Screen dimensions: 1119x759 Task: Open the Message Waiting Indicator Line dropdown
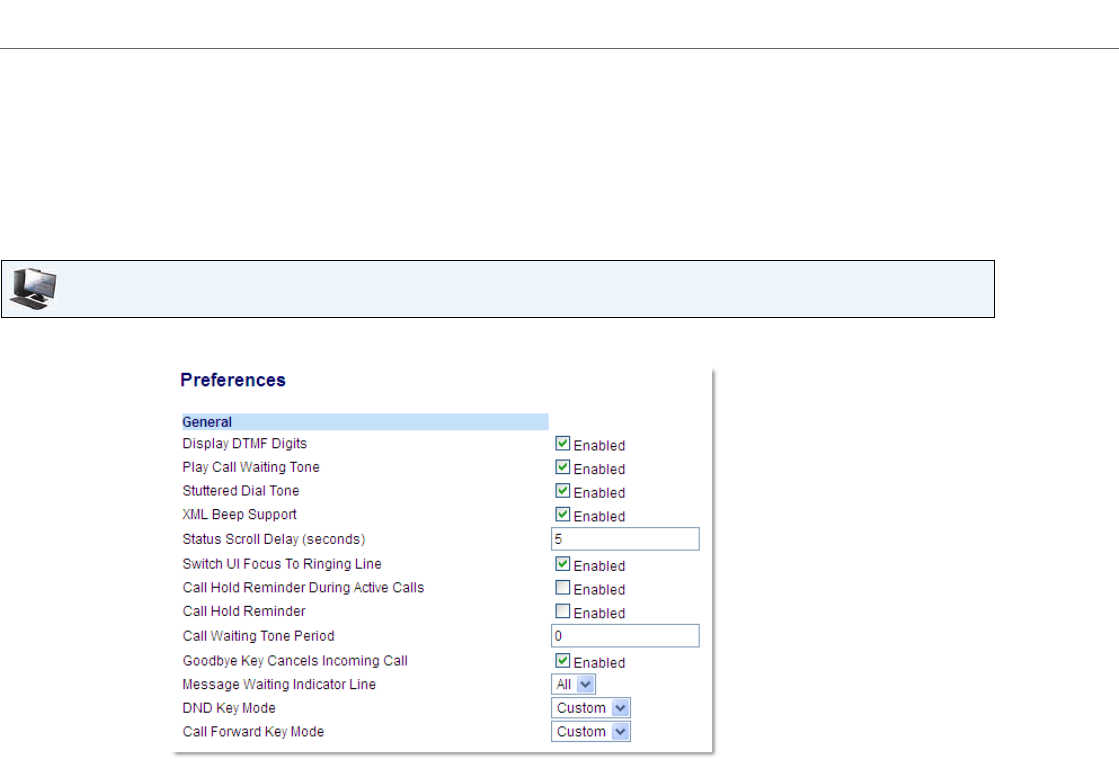tap(574, 685)
